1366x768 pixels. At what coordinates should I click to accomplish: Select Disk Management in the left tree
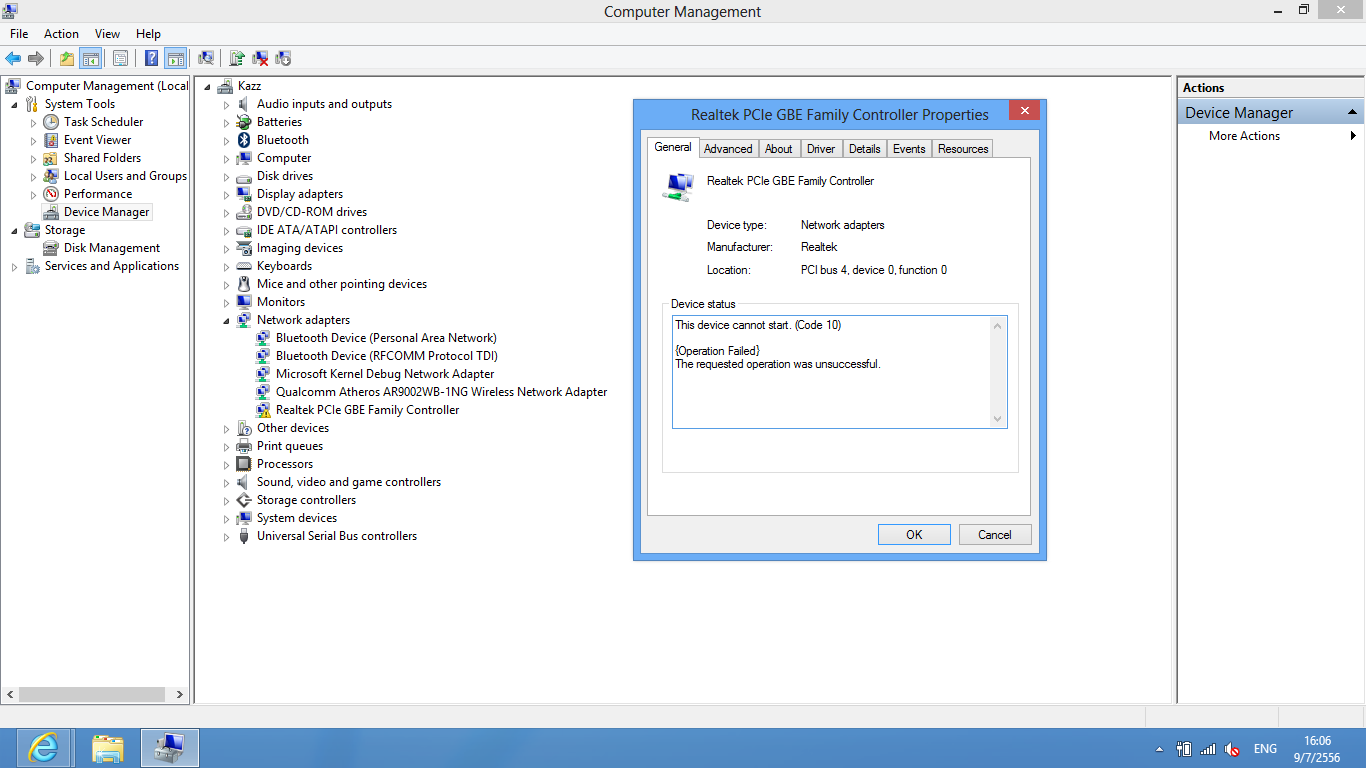pyautogui.click(x=112, y=248)
